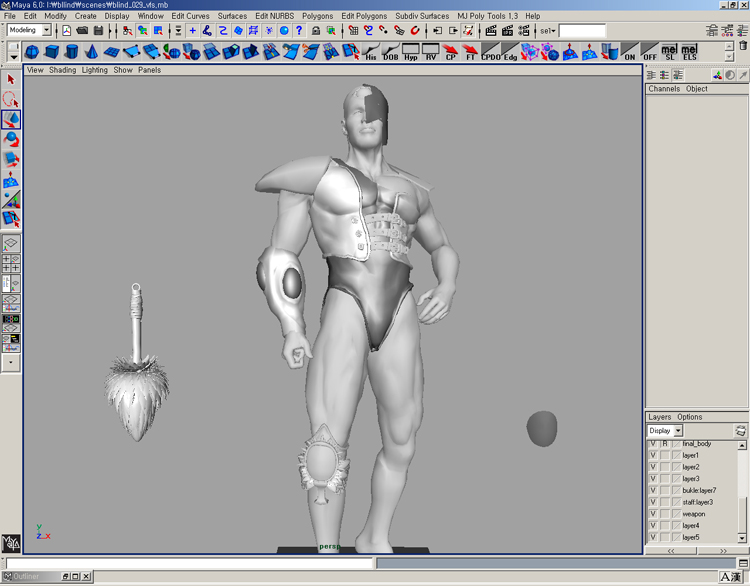This screenshot has width=750, height=586.
Task: Open the Shading menu in viewport panel
Action: pos(62,70)
